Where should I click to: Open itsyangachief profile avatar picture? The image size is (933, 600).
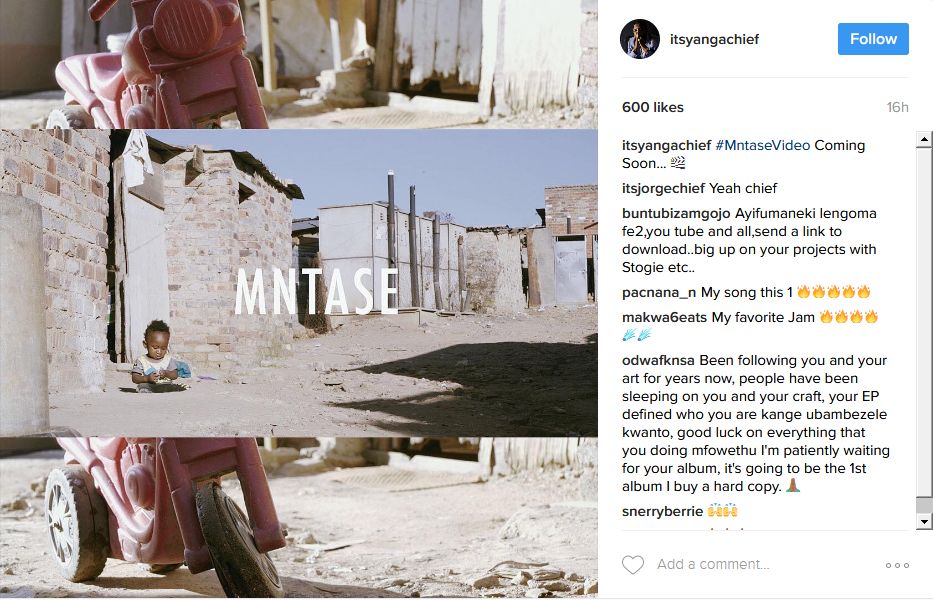pos(640,39)
